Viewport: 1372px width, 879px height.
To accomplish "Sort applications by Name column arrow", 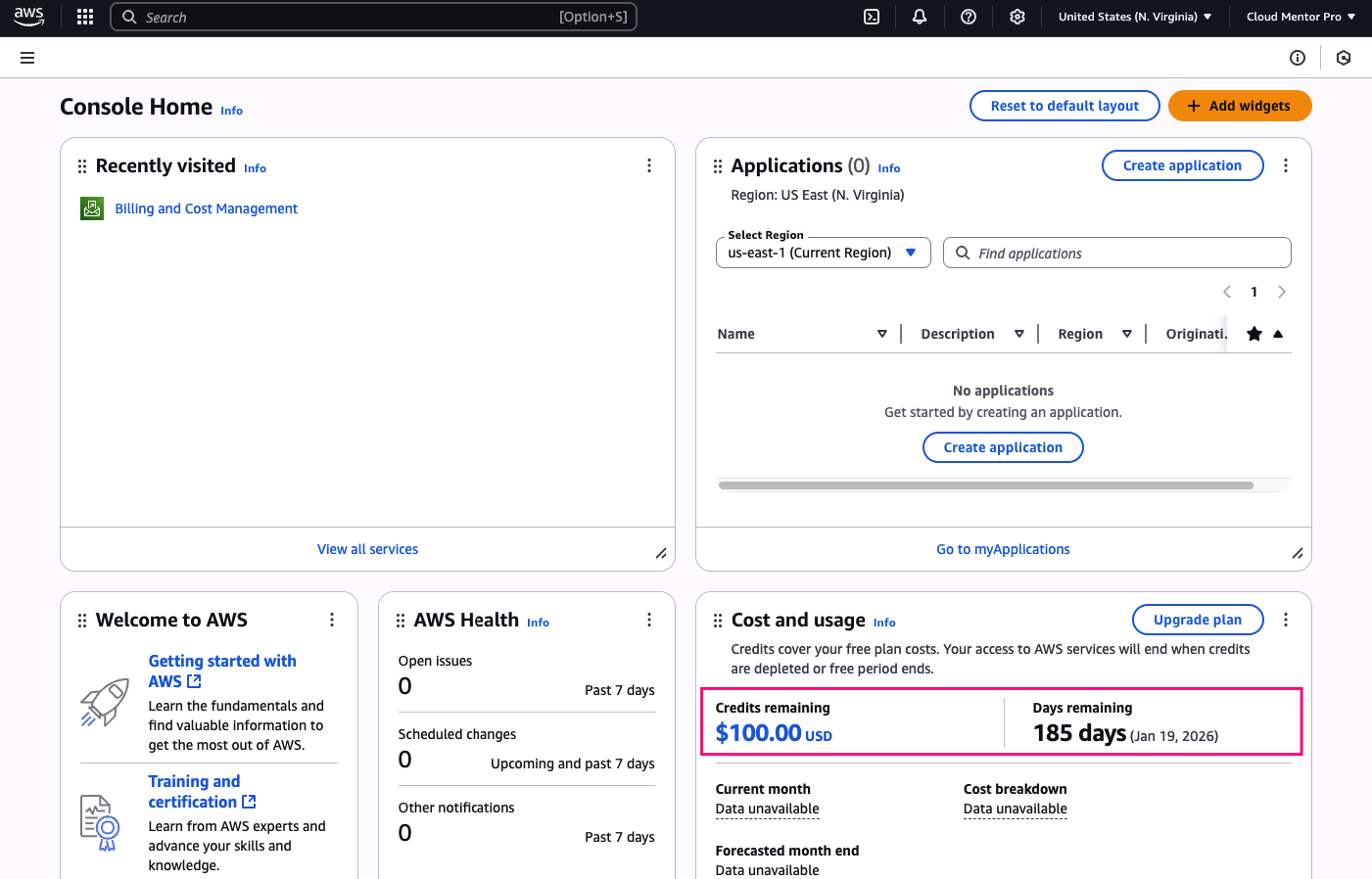I will [882, 334].
